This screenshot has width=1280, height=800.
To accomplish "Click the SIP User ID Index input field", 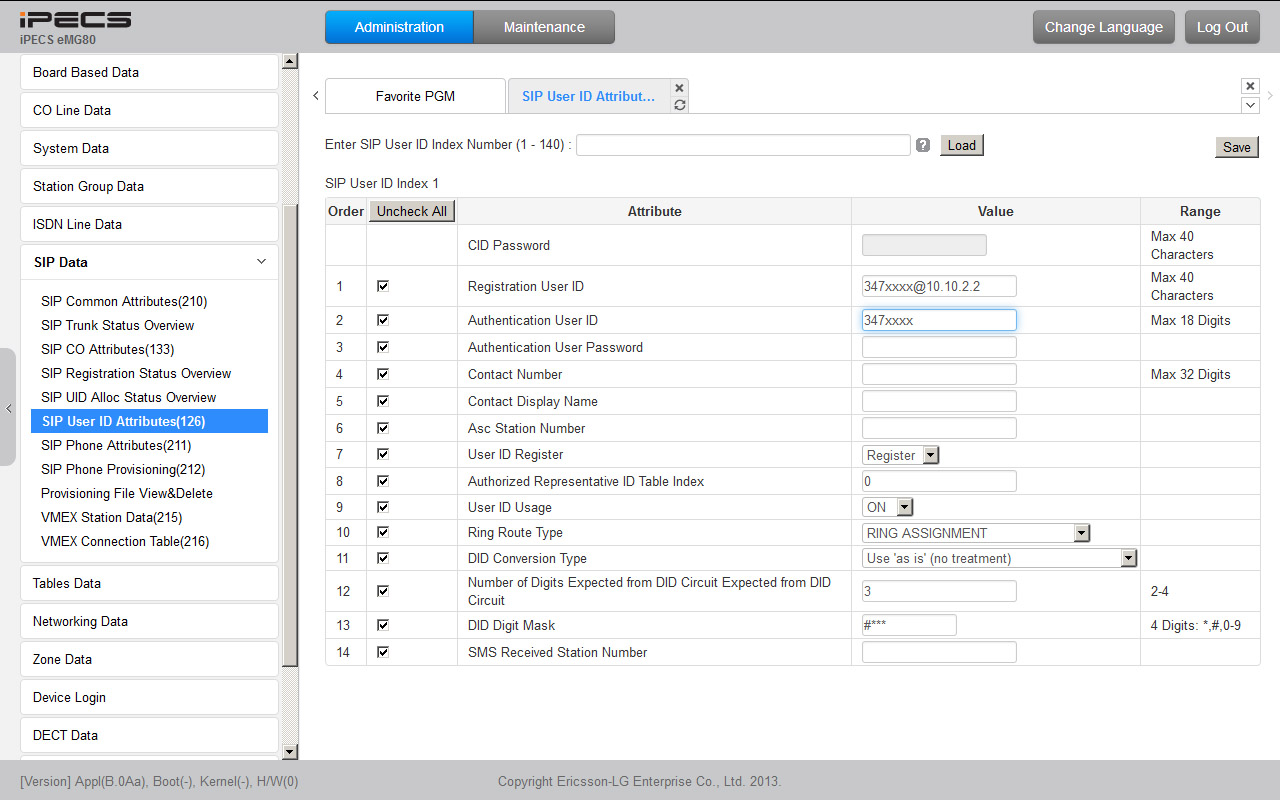I will coord(742,145).
